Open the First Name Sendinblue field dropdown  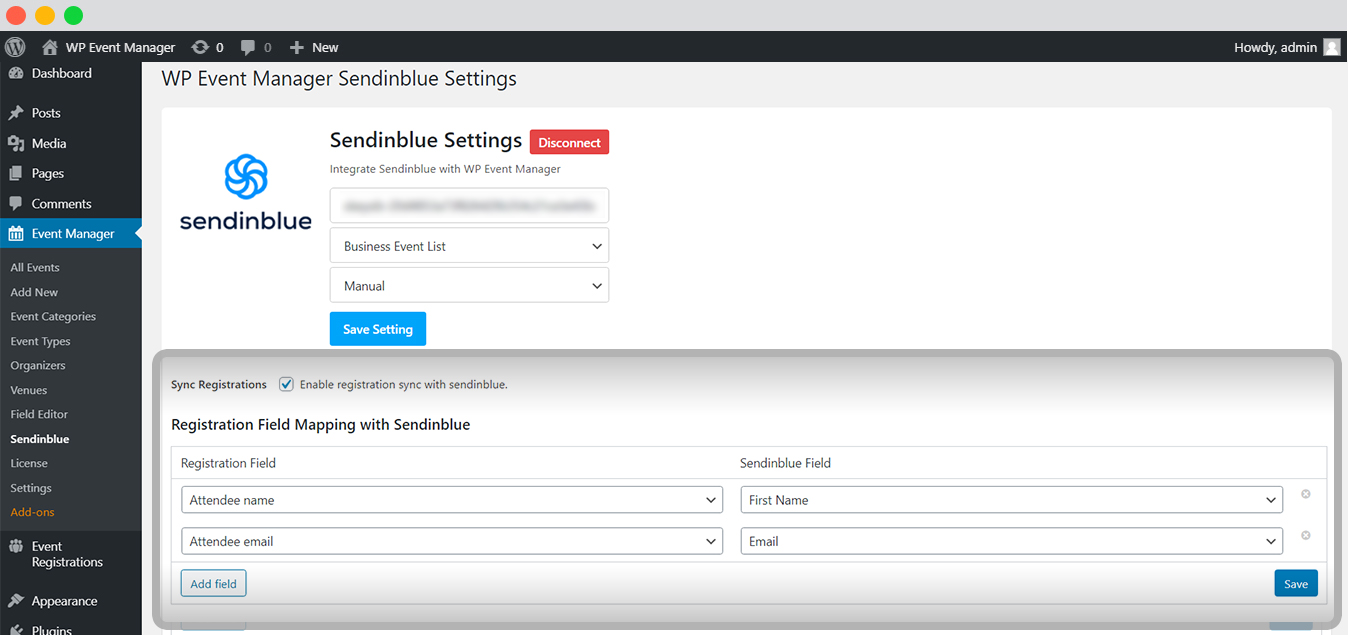tap(1012, 500)
